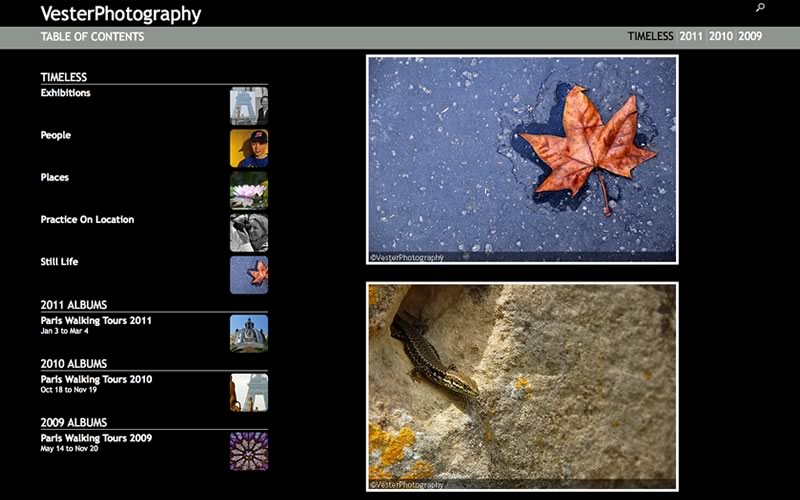Switch to the TIMELESS tab
The height and width of the screenshot is (500, 800).
650,37
